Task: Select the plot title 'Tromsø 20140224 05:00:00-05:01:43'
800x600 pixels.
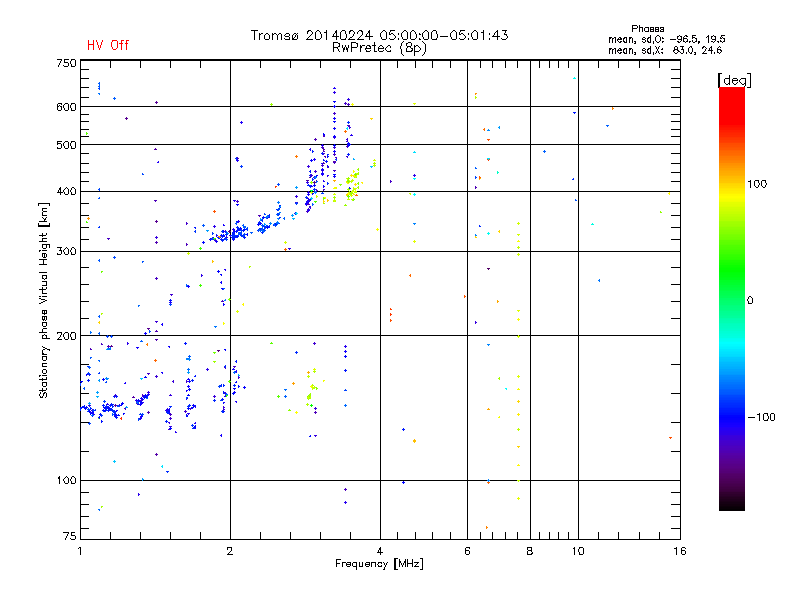Action: click(379, 35)
